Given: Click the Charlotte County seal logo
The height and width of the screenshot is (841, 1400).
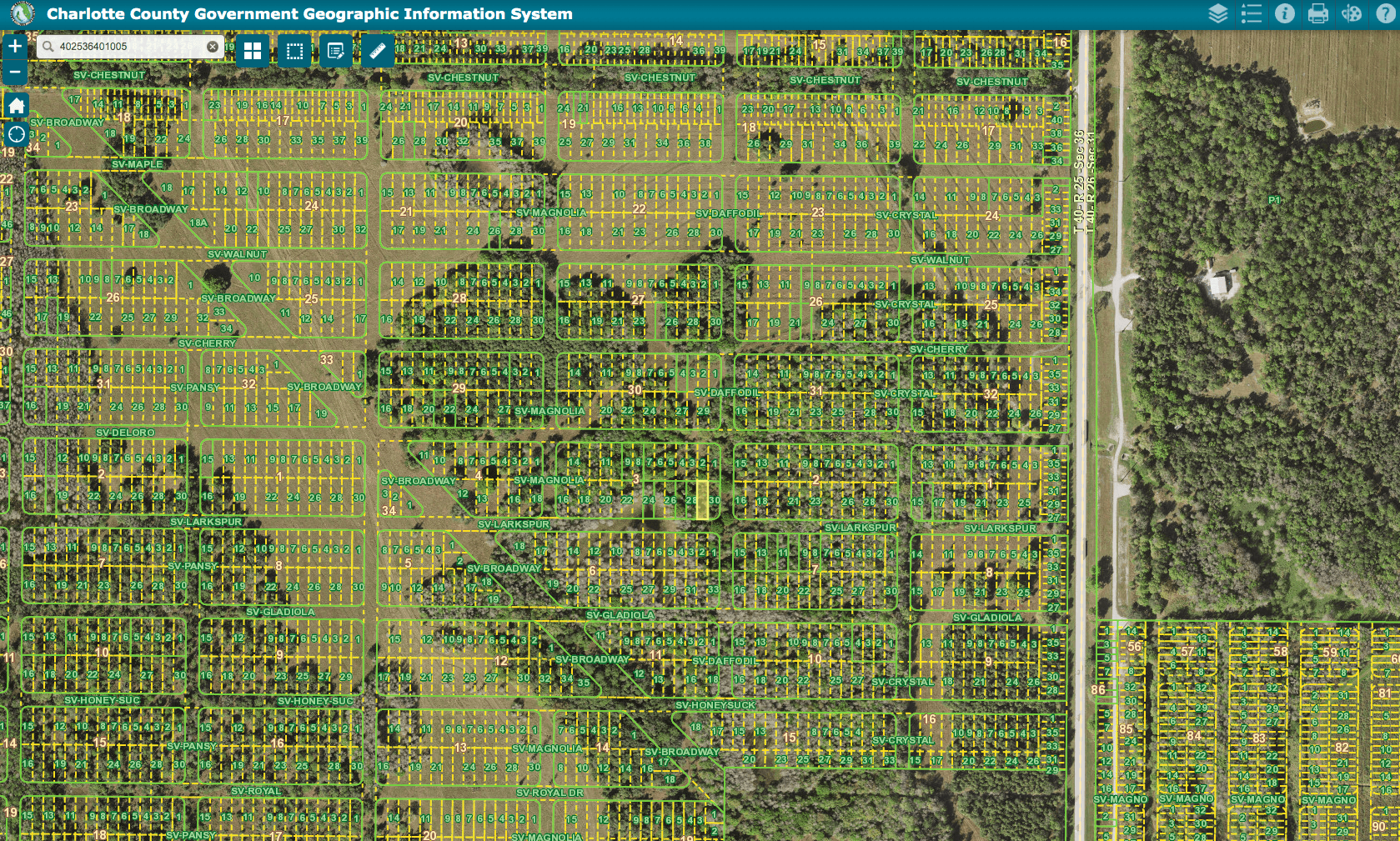Looking at the screenshot, I should coord(23,13).
